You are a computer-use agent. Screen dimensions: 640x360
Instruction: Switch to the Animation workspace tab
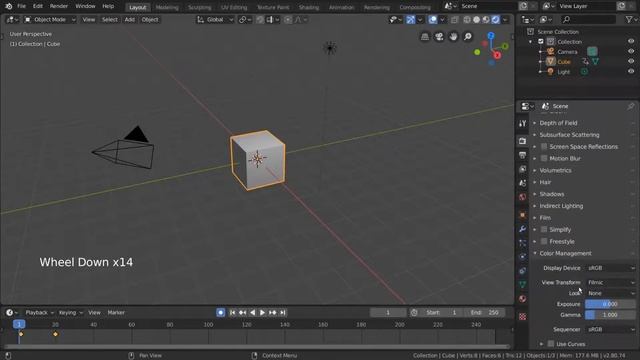[x=341, y=7]
